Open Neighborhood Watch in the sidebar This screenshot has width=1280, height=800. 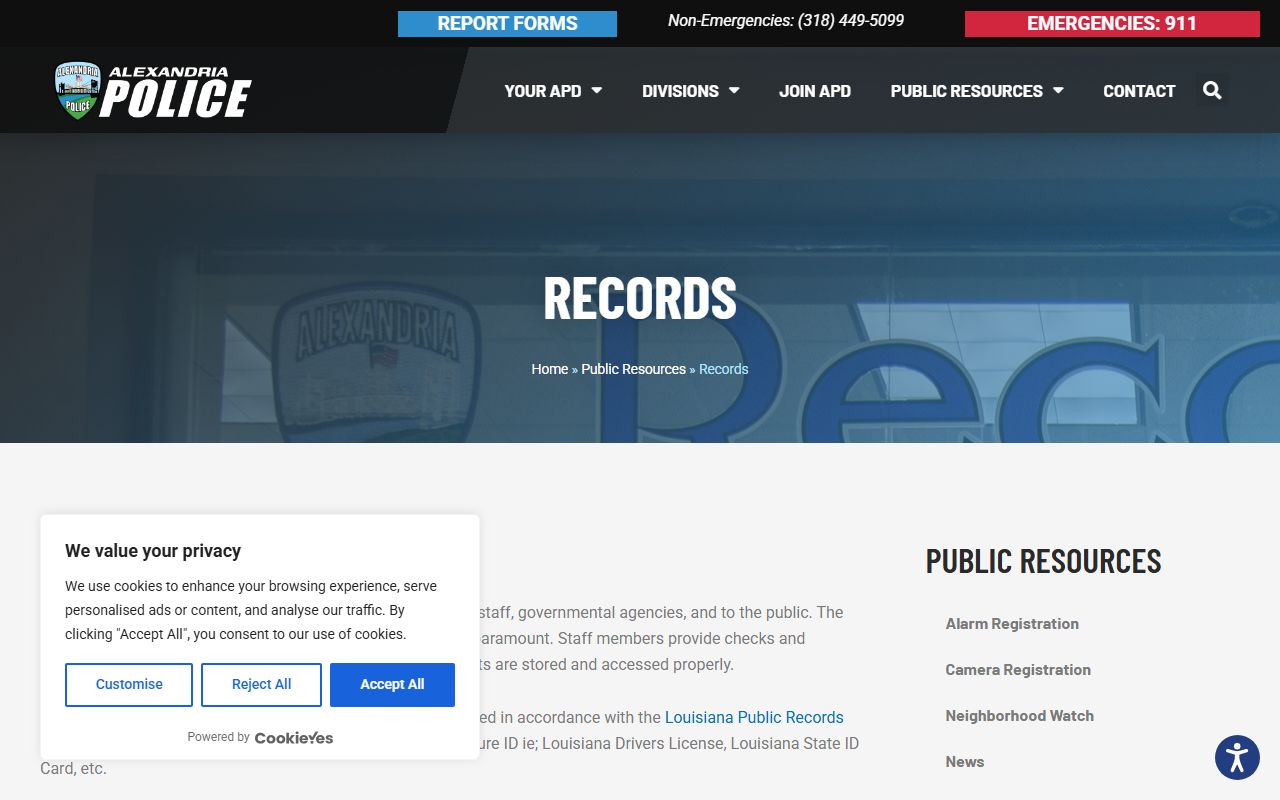(x=1020, y=716)
